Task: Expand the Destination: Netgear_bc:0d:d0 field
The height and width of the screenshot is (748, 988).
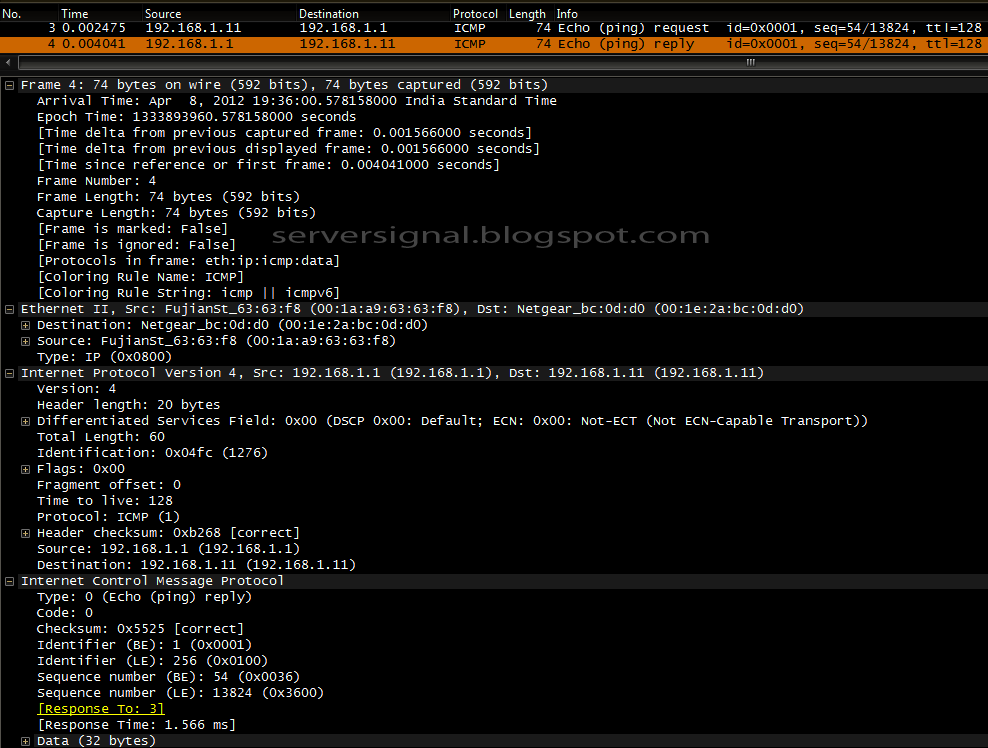Action: pos(25,324)
